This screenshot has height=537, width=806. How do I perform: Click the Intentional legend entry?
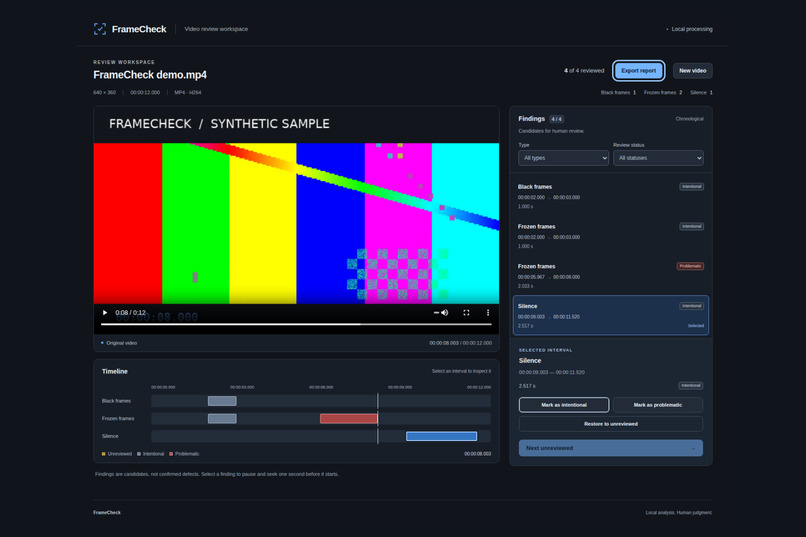[151, 454]
